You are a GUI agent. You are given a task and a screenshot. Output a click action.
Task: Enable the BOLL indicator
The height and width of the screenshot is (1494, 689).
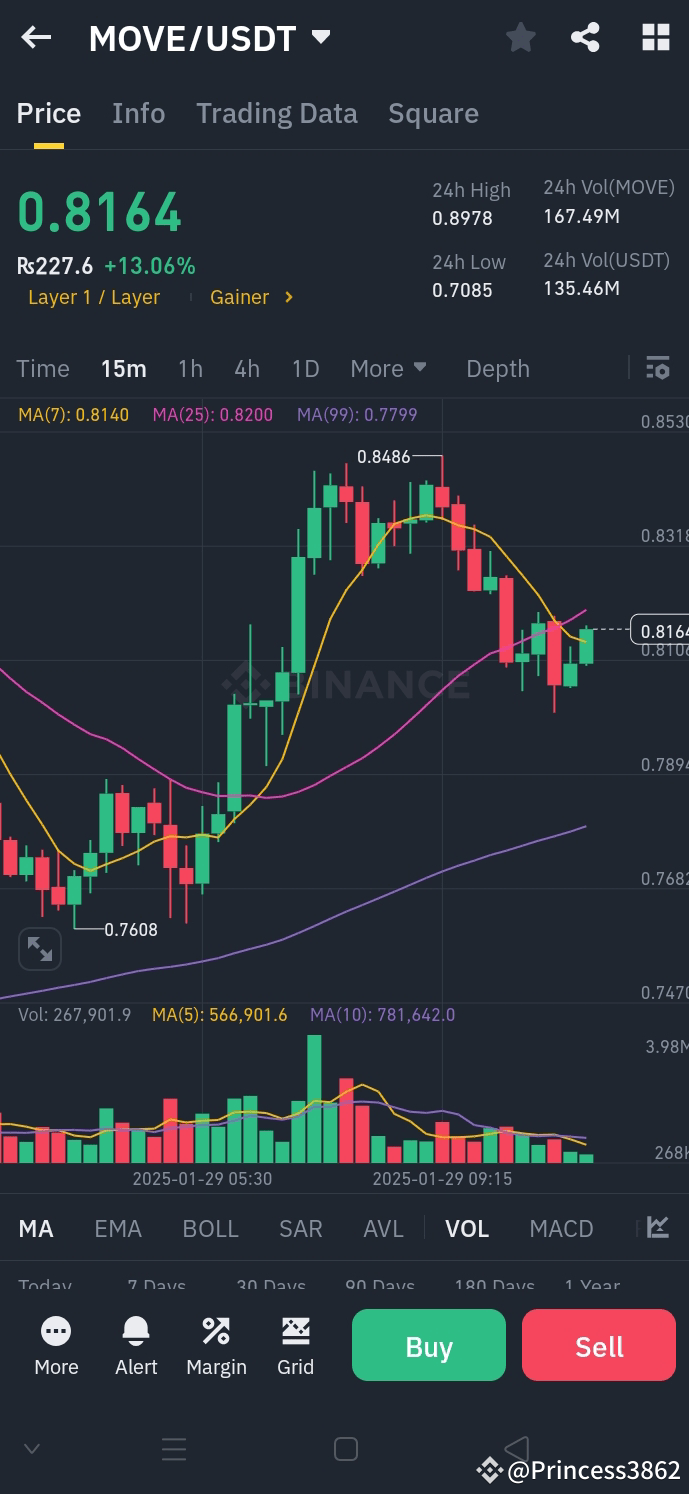tap(210, 1227)
